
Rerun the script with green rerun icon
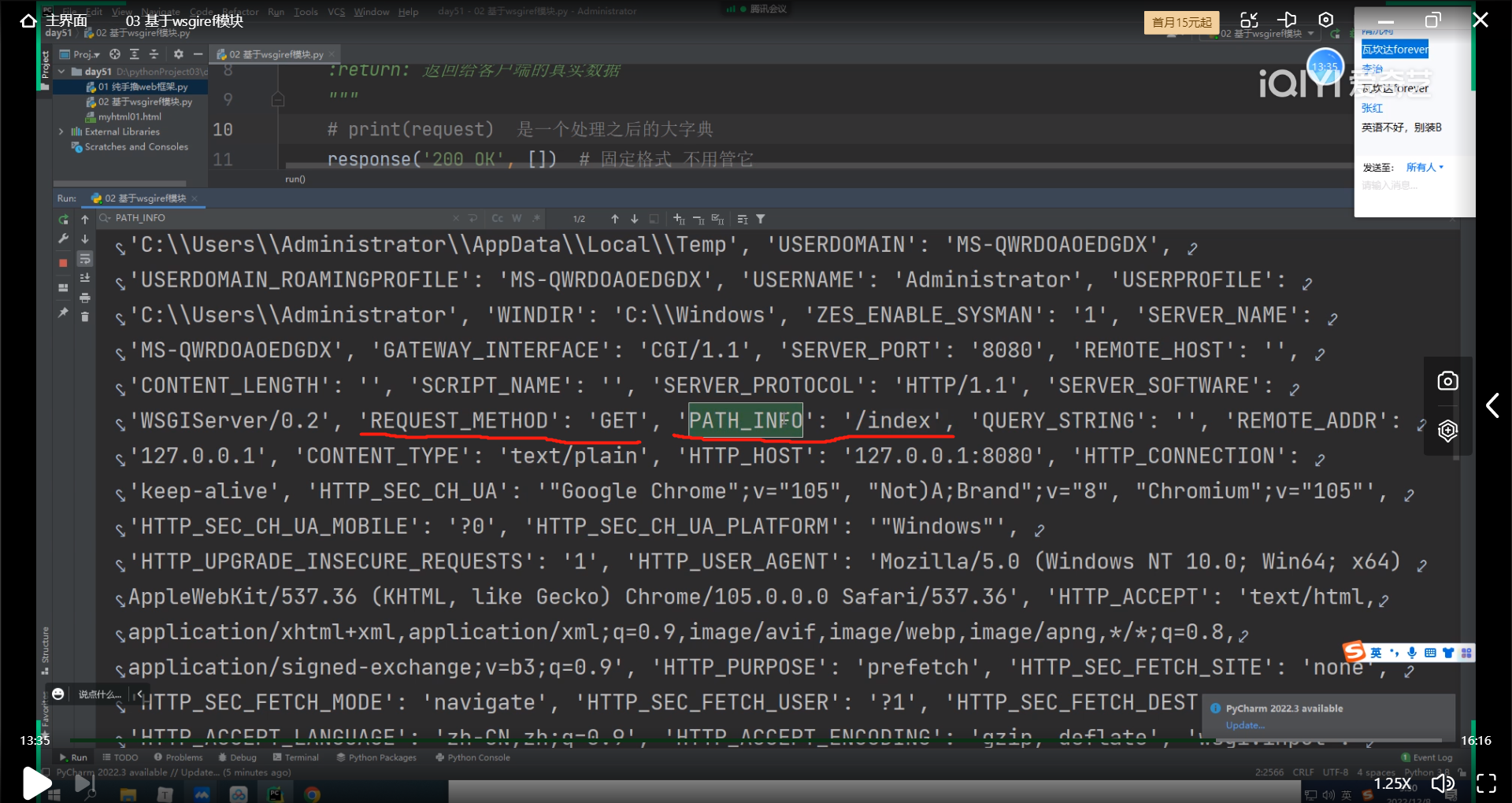[x=64, y=219]
